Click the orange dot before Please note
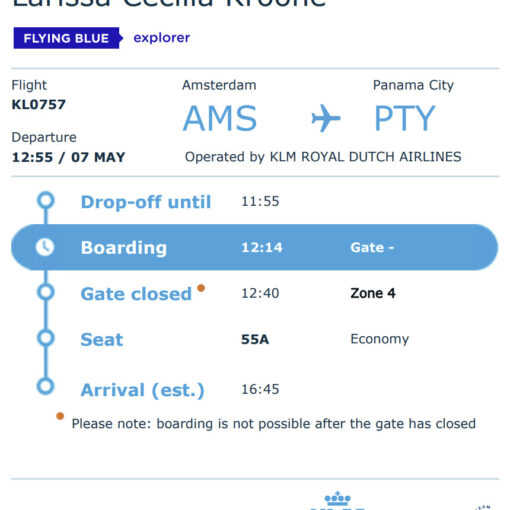Screen dimensions: 510x510 [x=60, y=416]
